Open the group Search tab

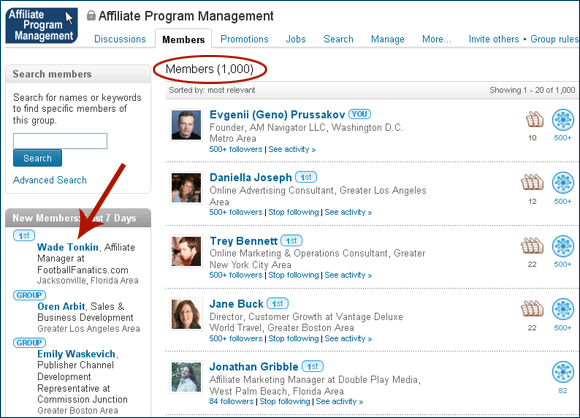coord(338,39)
